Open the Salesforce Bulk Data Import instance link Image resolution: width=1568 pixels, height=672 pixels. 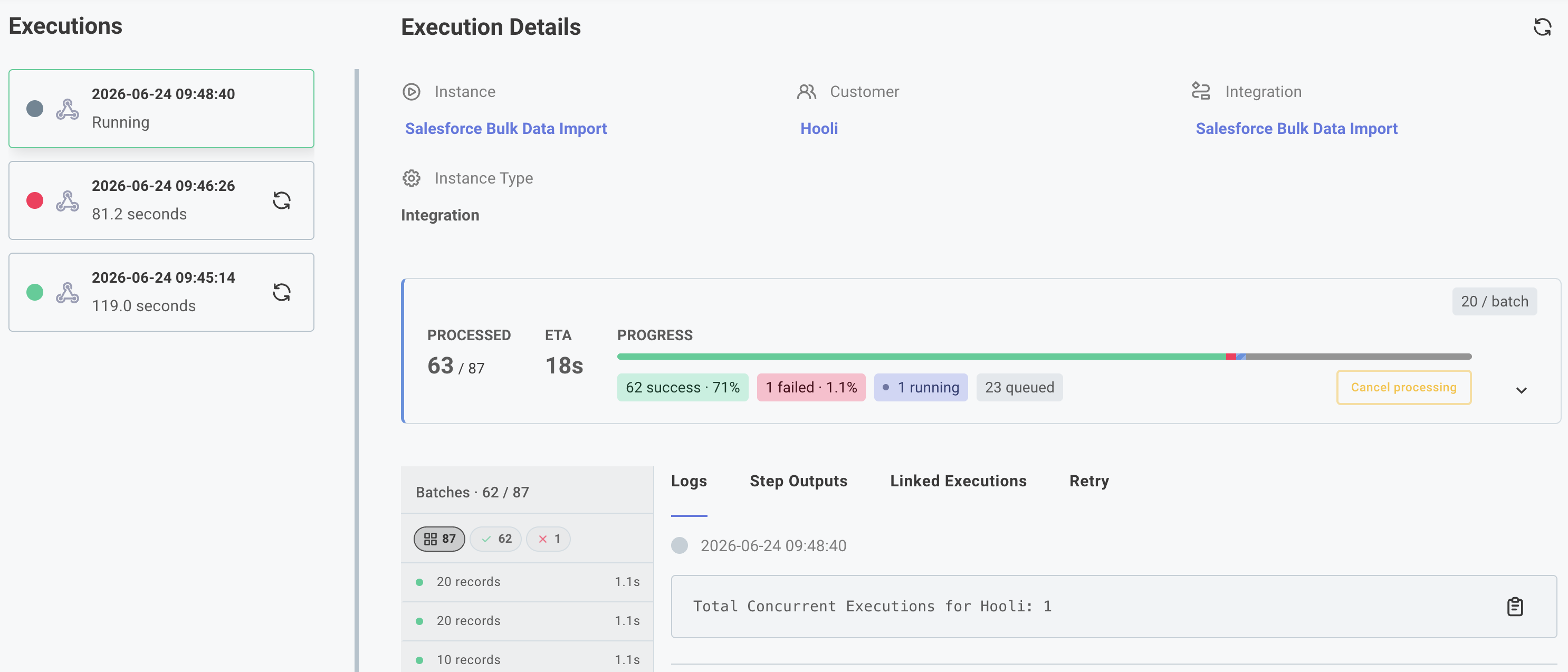[506, 128]
